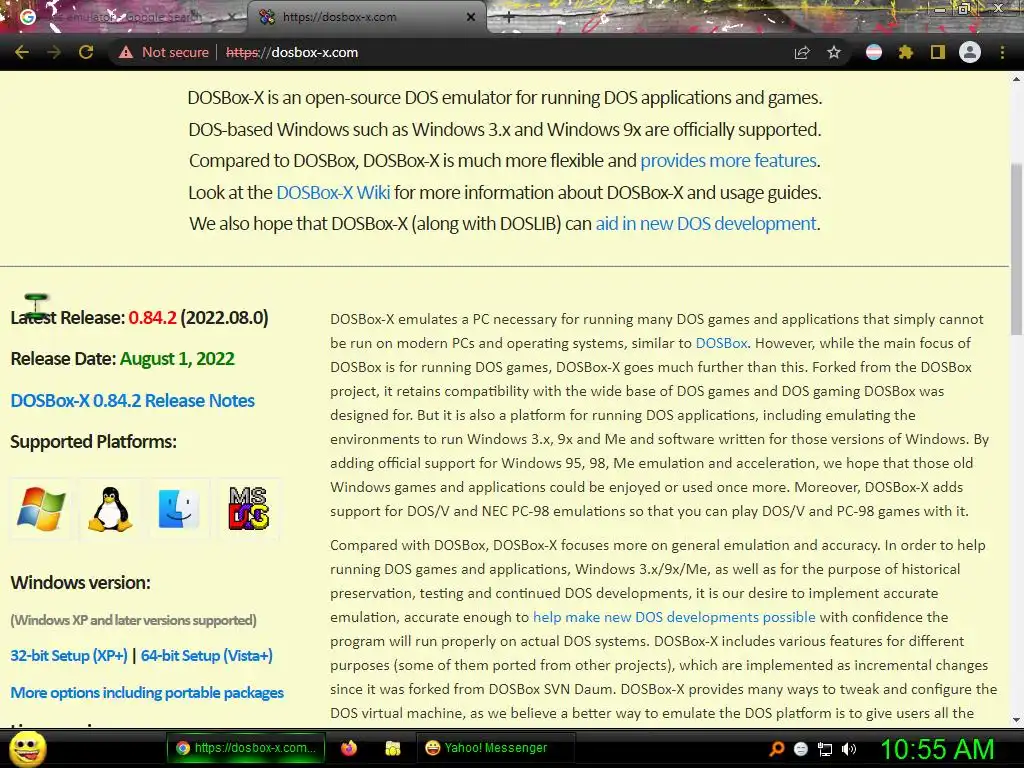1024x768 pixels.
Task: Open the Chrome profile avatar
Action: click(x=970, y=52)
